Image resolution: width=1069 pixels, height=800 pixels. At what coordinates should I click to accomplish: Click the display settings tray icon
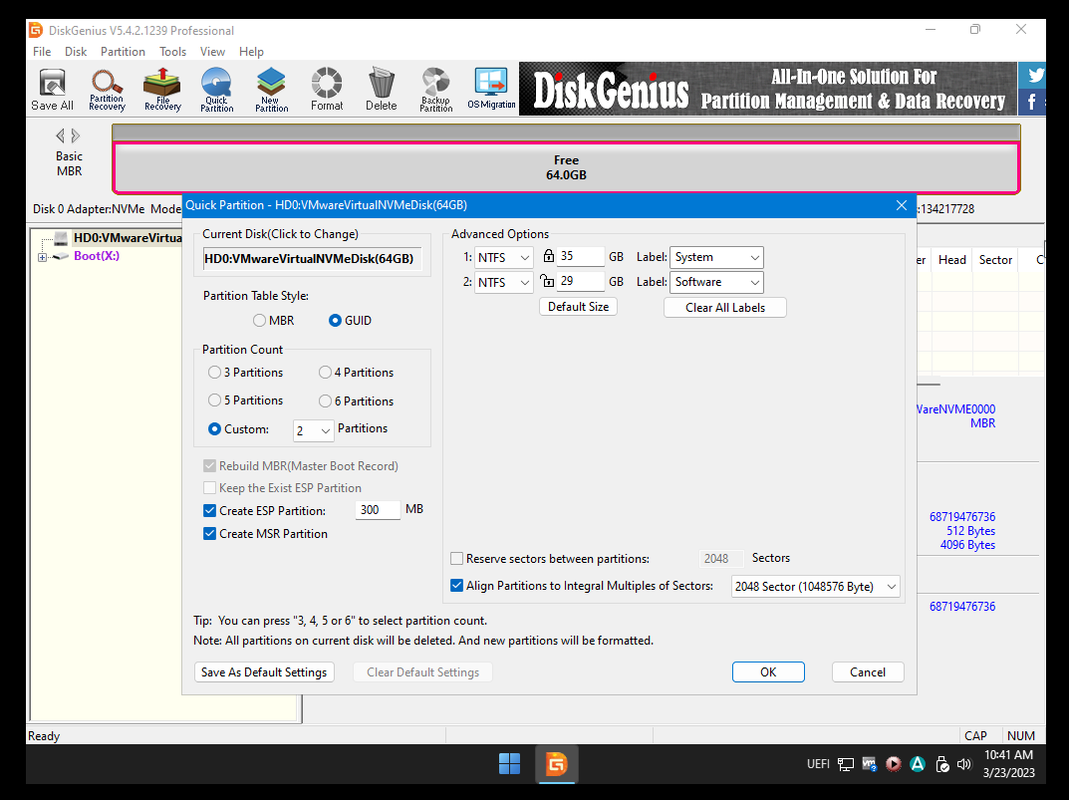pos(845,764)
